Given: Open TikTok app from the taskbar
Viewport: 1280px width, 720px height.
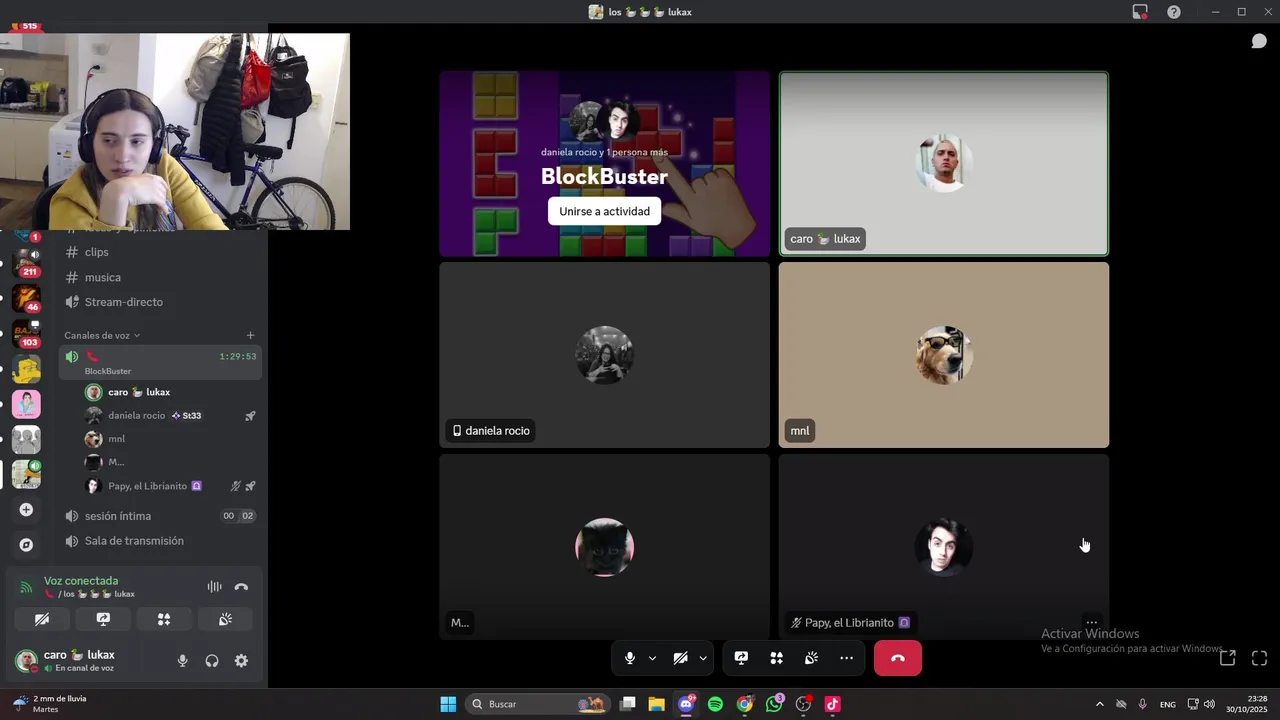Looking at the screenshot, I should coord(832,704).
